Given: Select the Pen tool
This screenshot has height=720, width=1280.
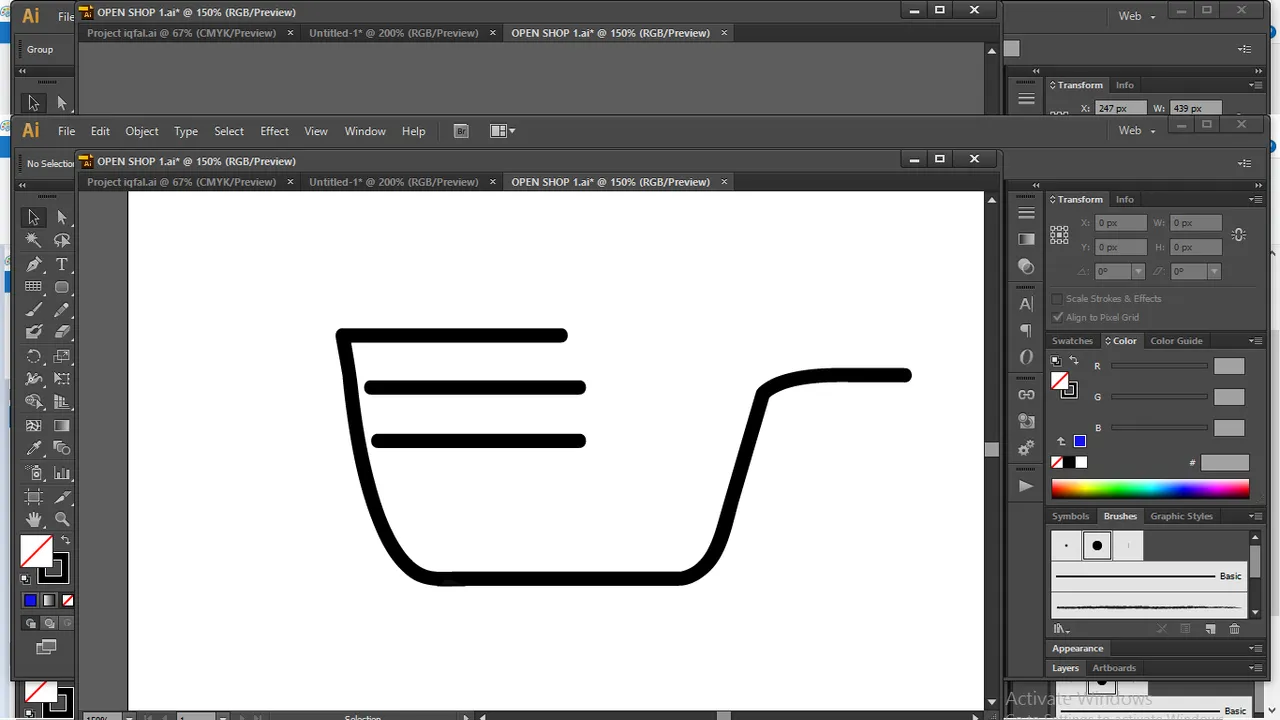Looking at the screenshot, I should coord(33,264).
